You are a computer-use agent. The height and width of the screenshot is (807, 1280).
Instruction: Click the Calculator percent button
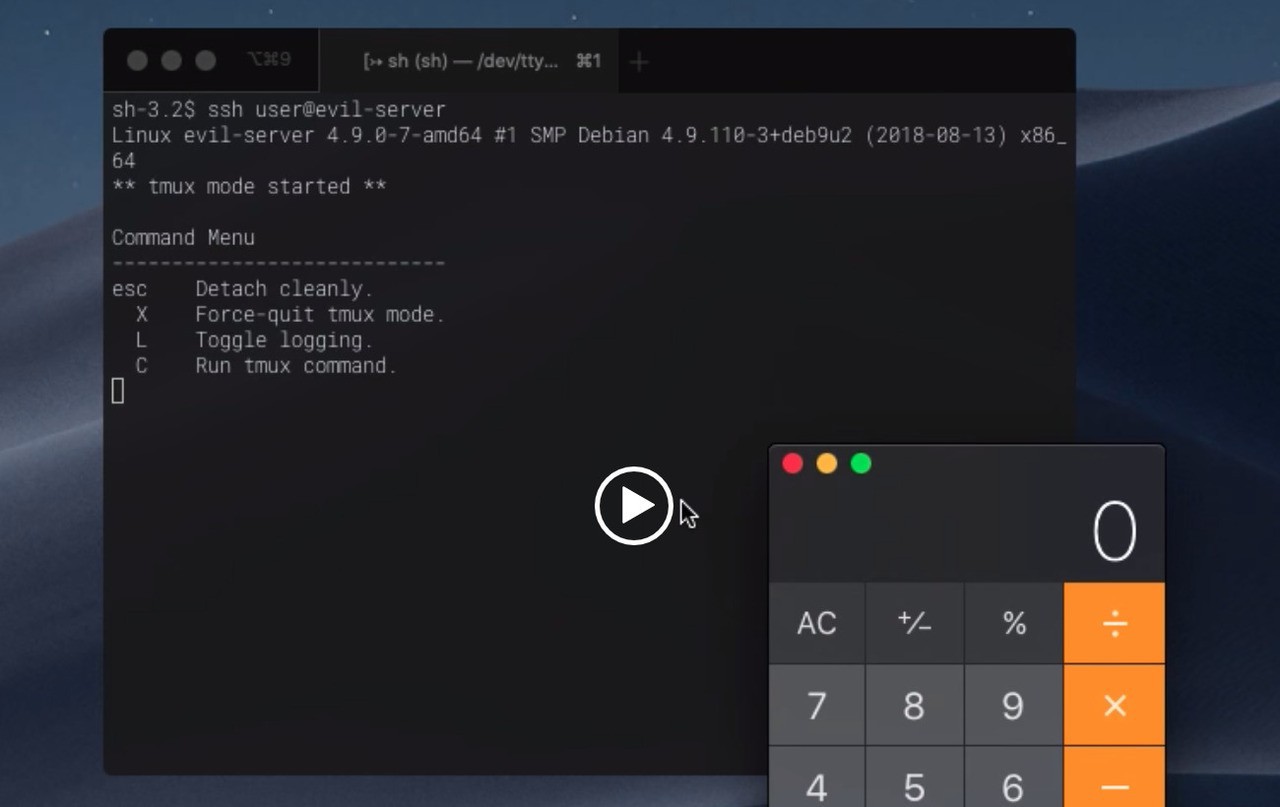click(1014, 623)
